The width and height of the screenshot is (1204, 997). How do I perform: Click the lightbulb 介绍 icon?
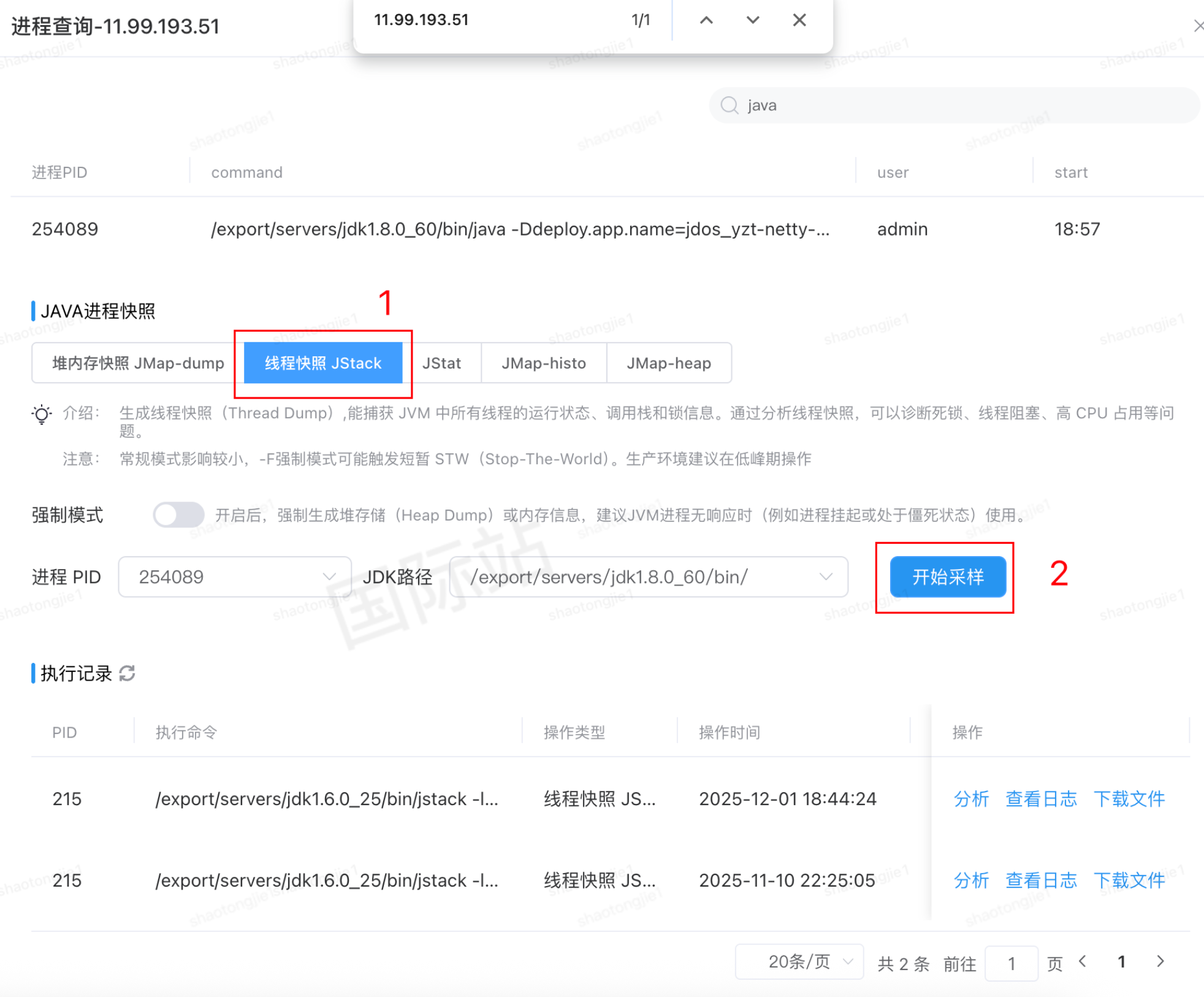tap(42, 414)
